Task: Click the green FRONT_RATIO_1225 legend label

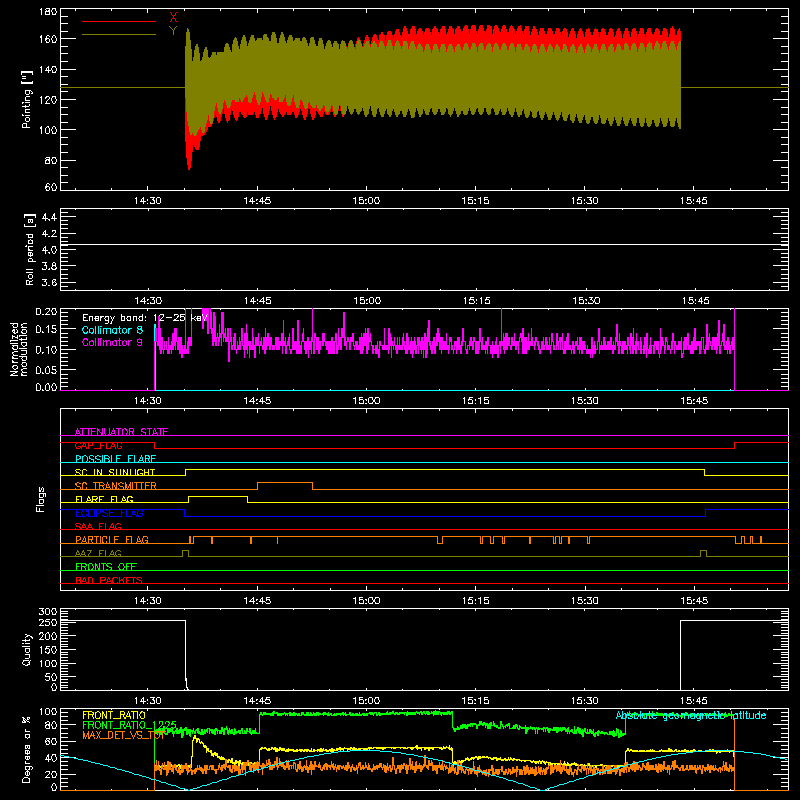Action: (129, 725)
